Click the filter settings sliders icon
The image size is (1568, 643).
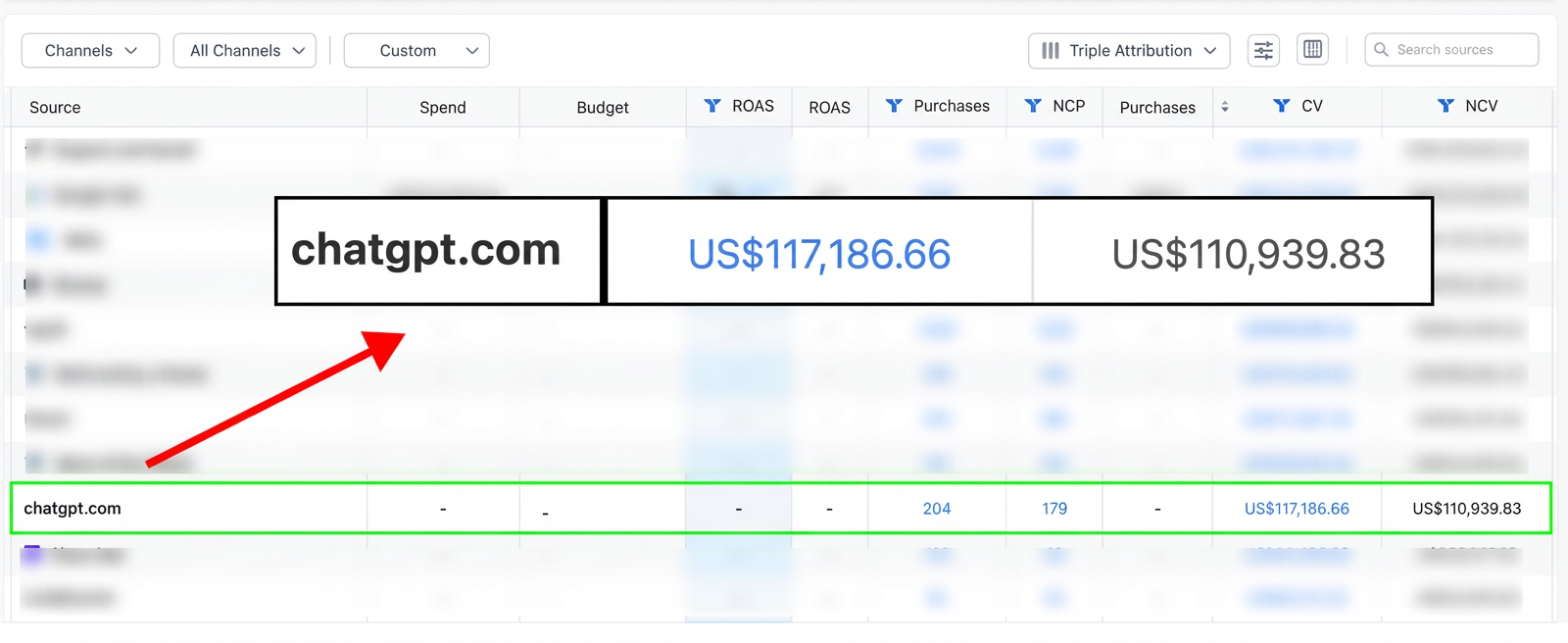pos(1264,50)
